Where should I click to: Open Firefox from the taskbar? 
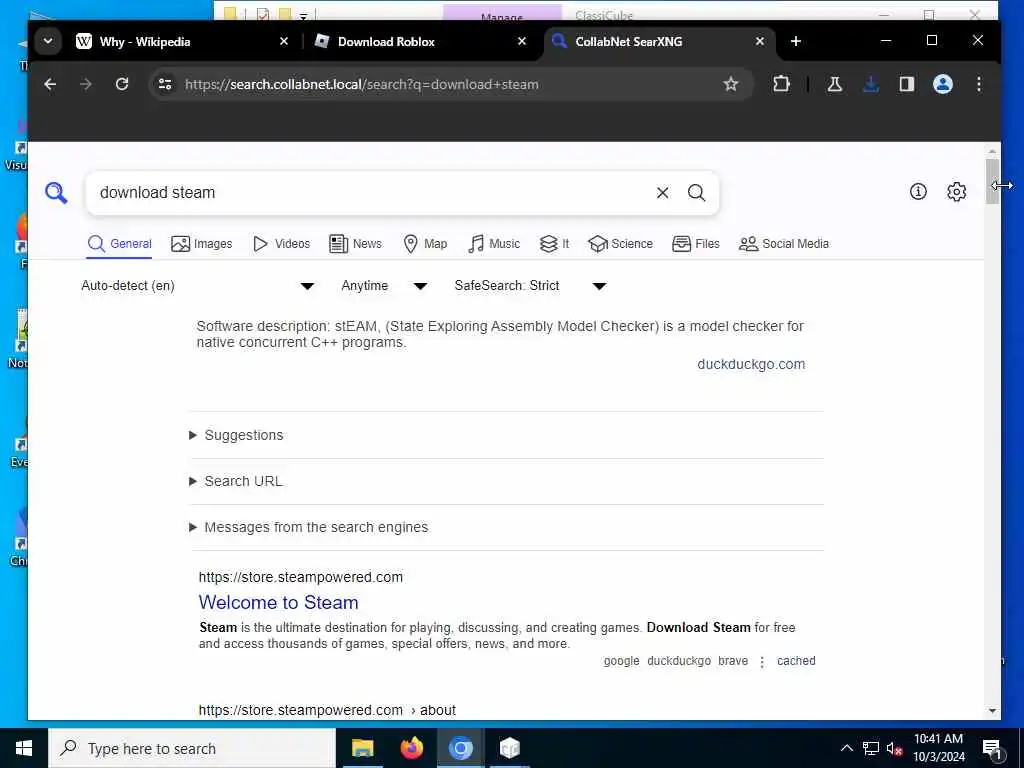pyautogui.click(x=411, y=748)
